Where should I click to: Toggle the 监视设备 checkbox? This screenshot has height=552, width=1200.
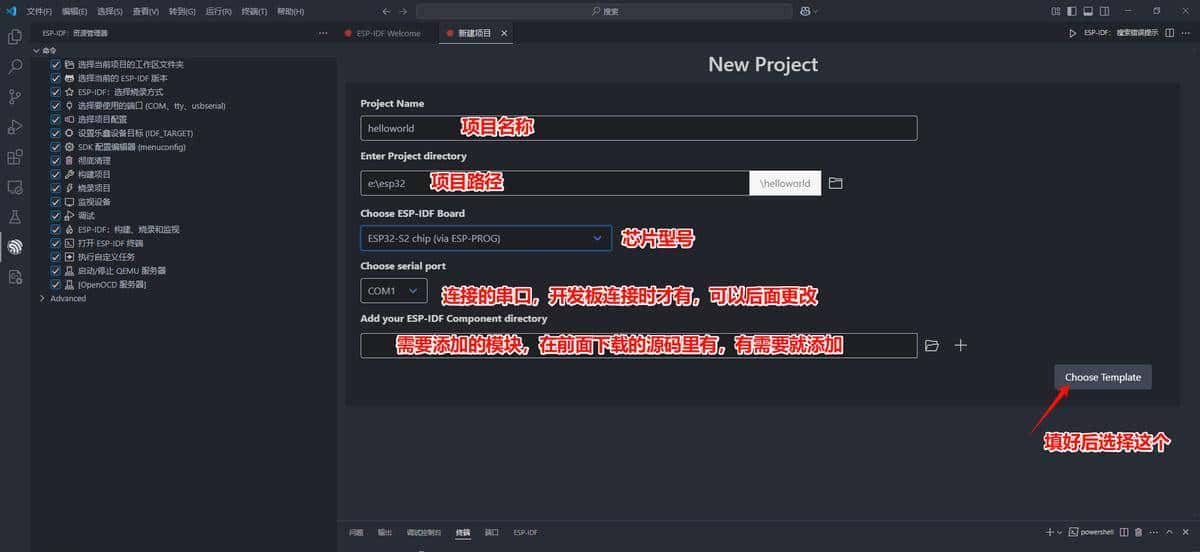click(56, 202)
